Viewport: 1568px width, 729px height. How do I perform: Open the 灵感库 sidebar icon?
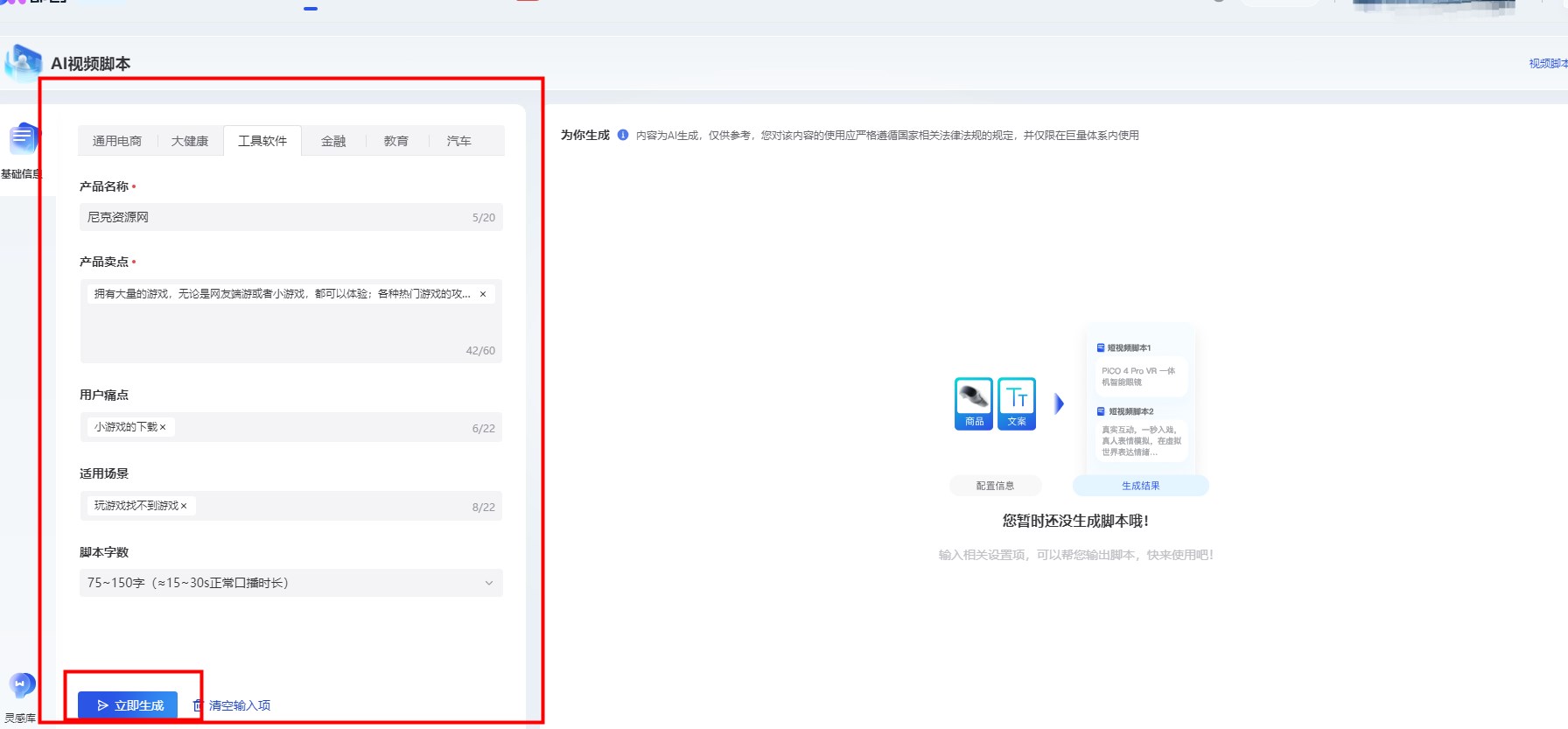coord(21,685)
